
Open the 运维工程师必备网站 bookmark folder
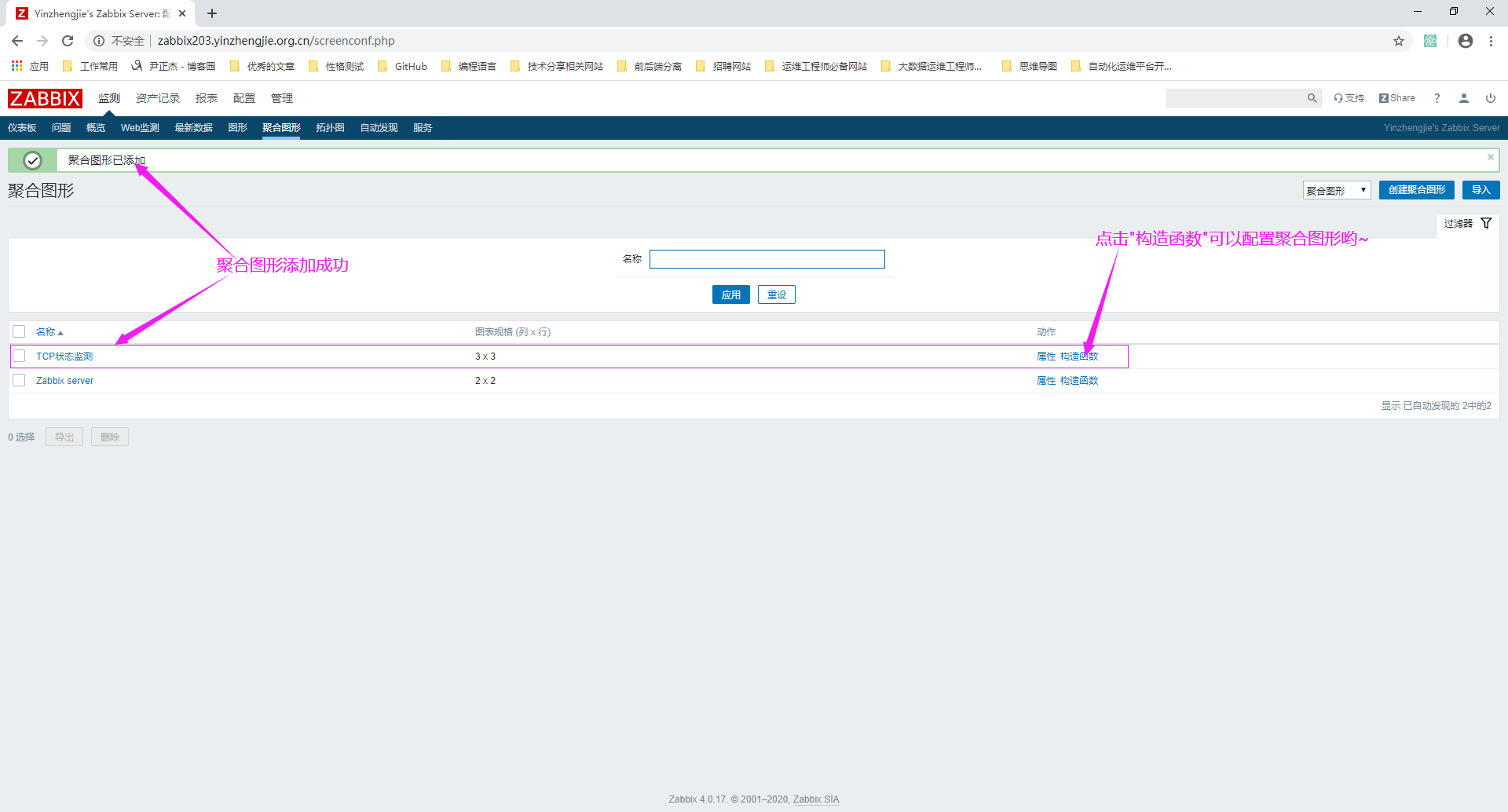click(817, 66)
